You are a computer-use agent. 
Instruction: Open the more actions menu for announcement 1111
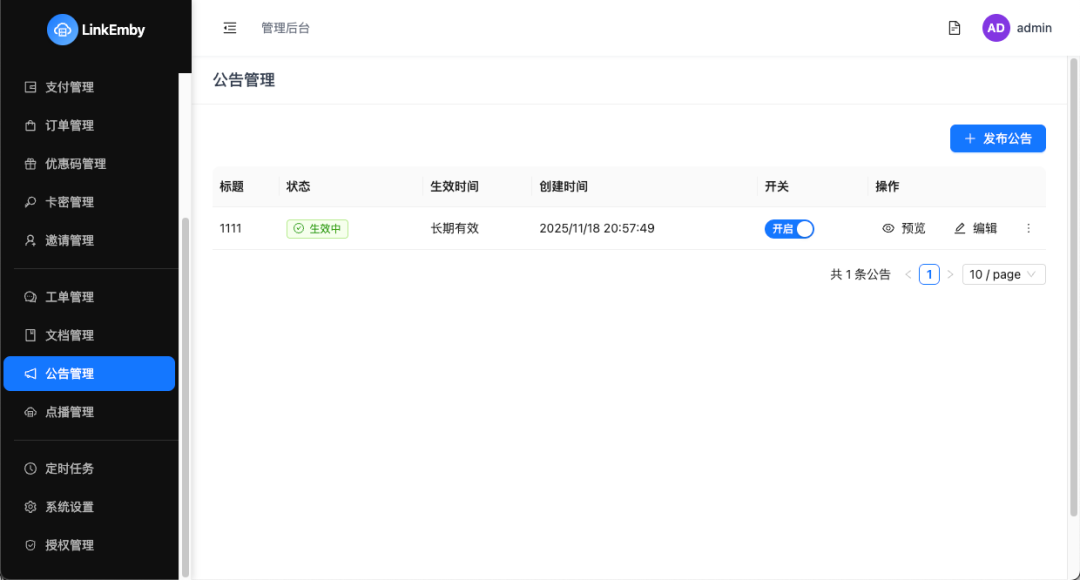pyautogui.click(x=1028, y=228)
